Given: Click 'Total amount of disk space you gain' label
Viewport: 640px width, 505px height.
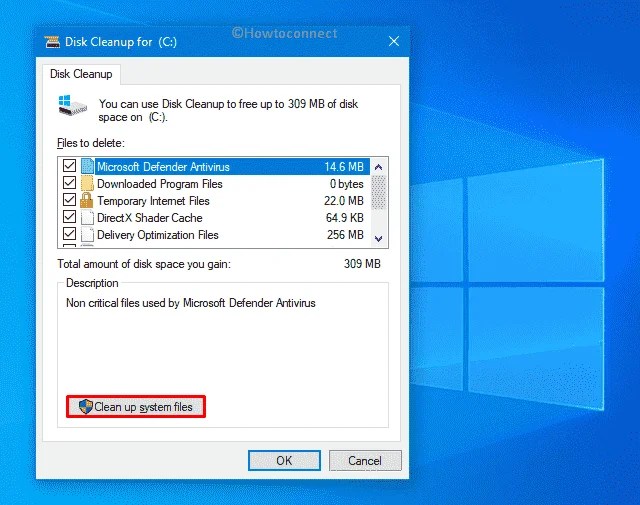Looking at the screenshot, I should point(144,264).
